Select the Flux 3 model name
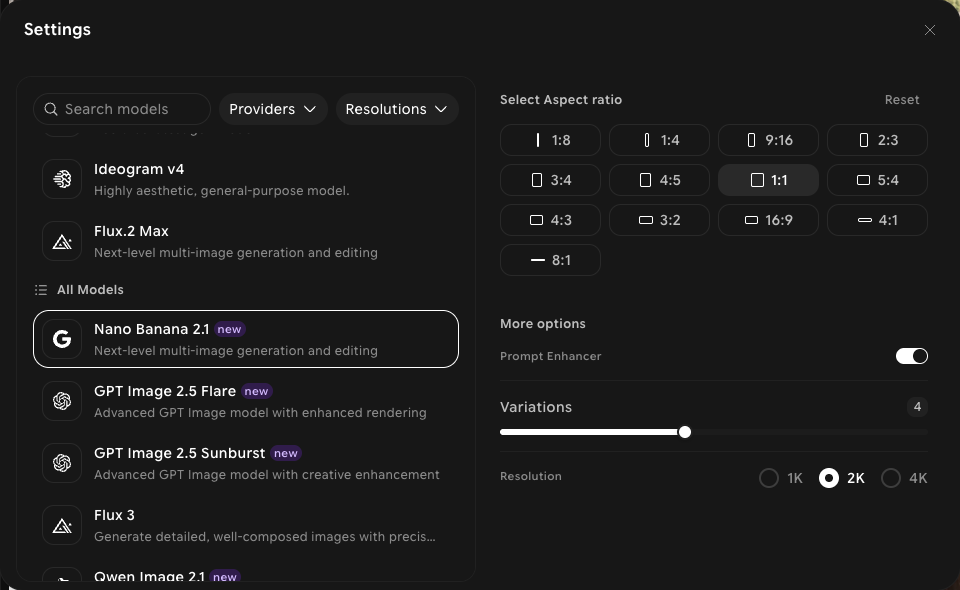The image size is (960, 590). coord(114,515)
